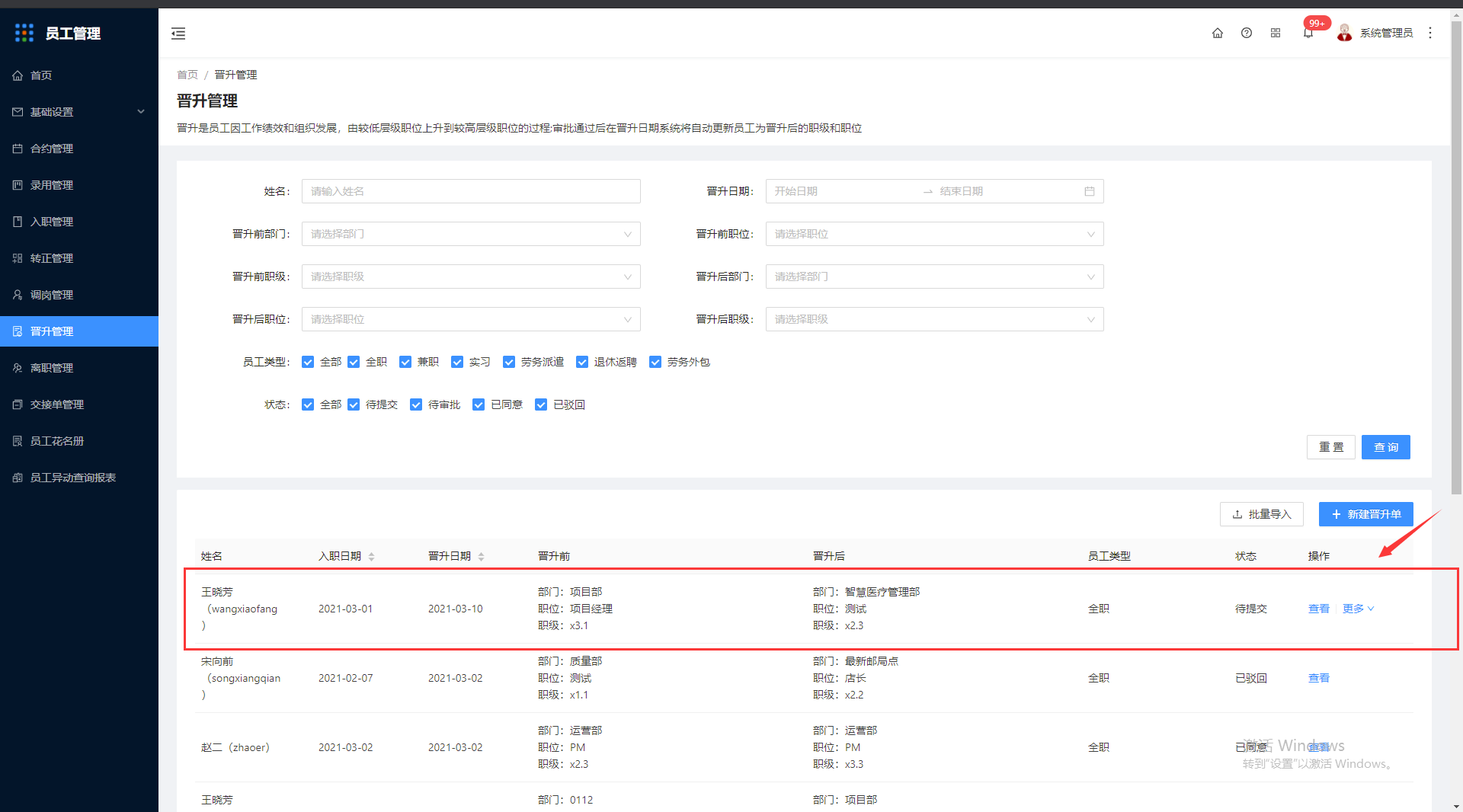Image resolution: width=1463 pixels, height=812 pixels.
Task: Click the 离职管理 sidebar icon
Action: pyautogui.click(x=18, y=368)
